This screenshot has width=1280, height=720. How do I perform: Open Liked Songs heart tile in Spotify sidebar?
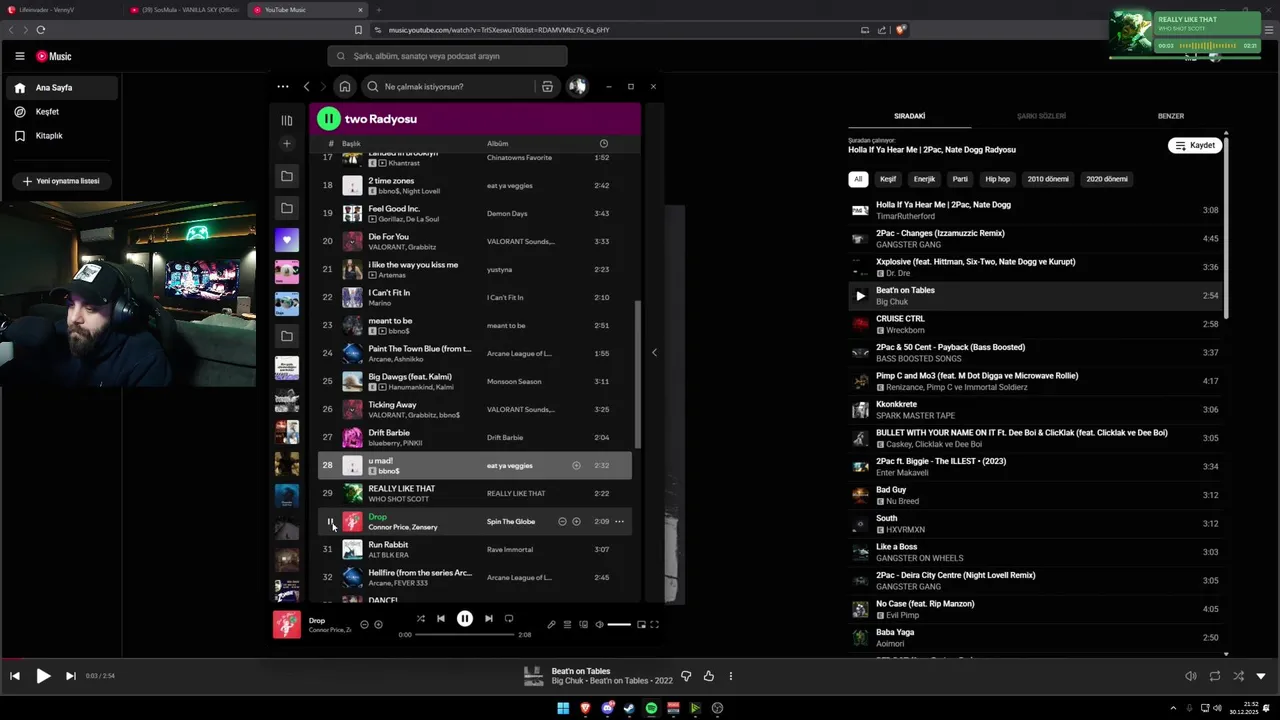coord(287,240)
